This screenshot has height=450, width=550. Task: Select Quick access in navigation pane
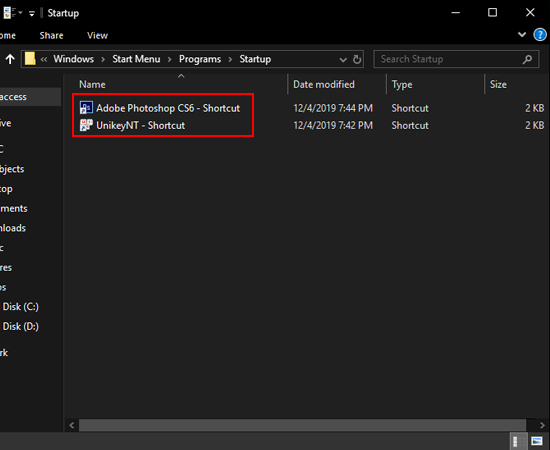[31, 97]
